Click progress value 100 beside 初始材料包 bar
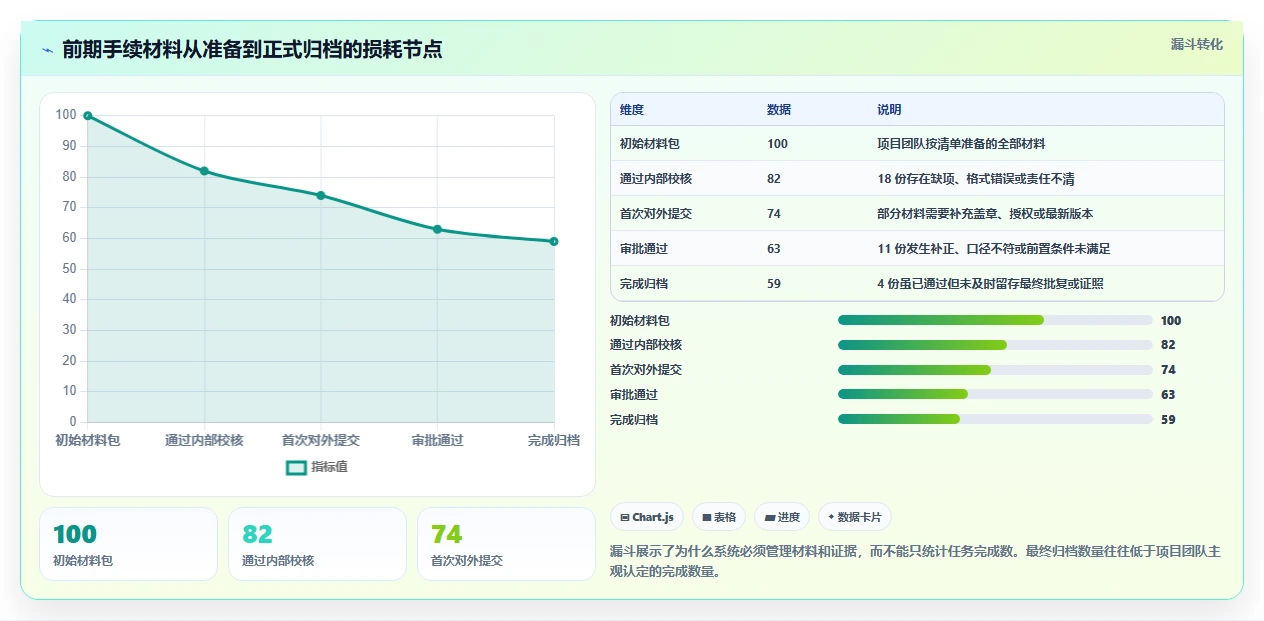This screenshot has height=621, width=1264. coord(1171,321)
